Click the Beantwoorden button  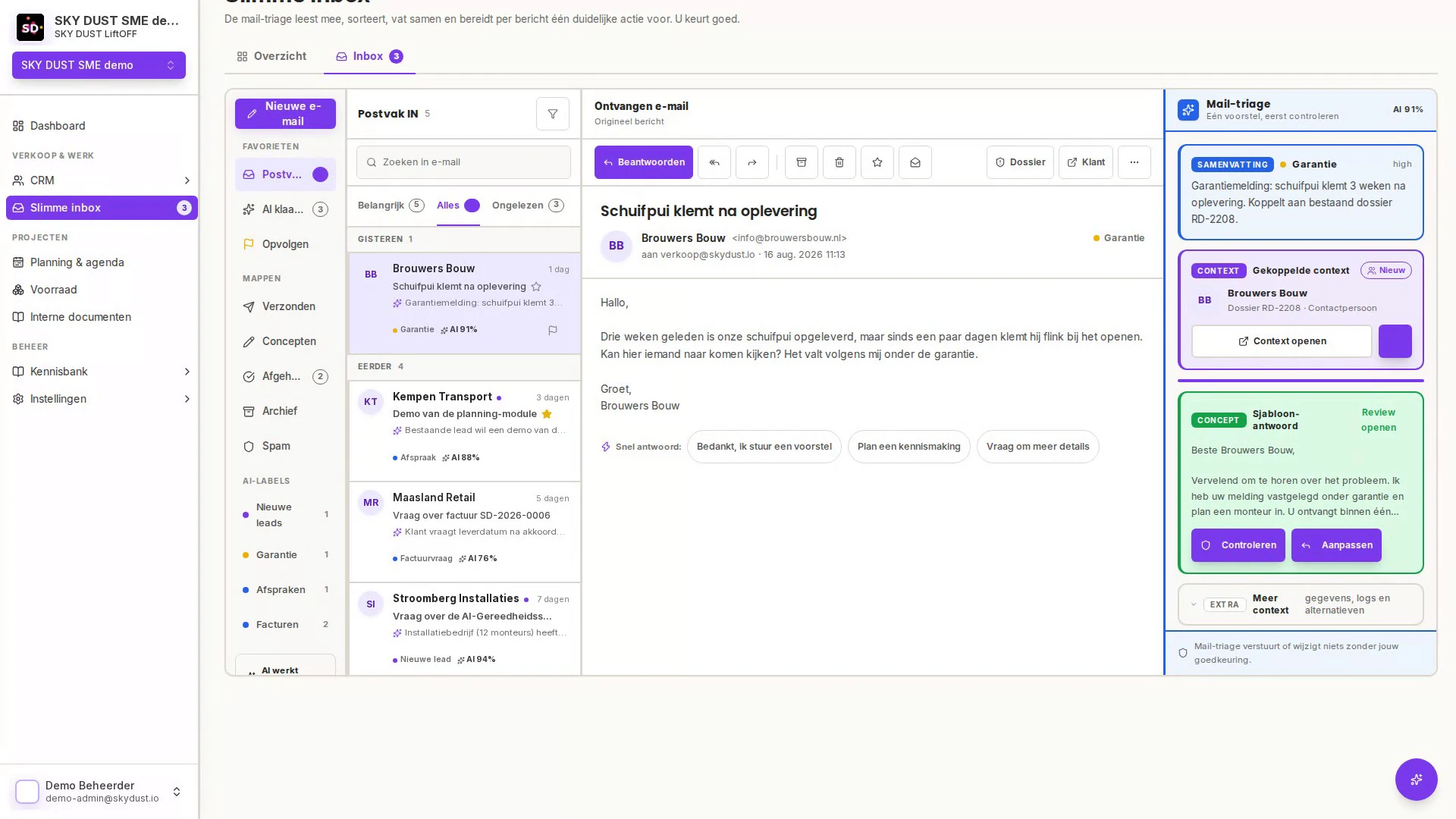(x=643, y=162)
